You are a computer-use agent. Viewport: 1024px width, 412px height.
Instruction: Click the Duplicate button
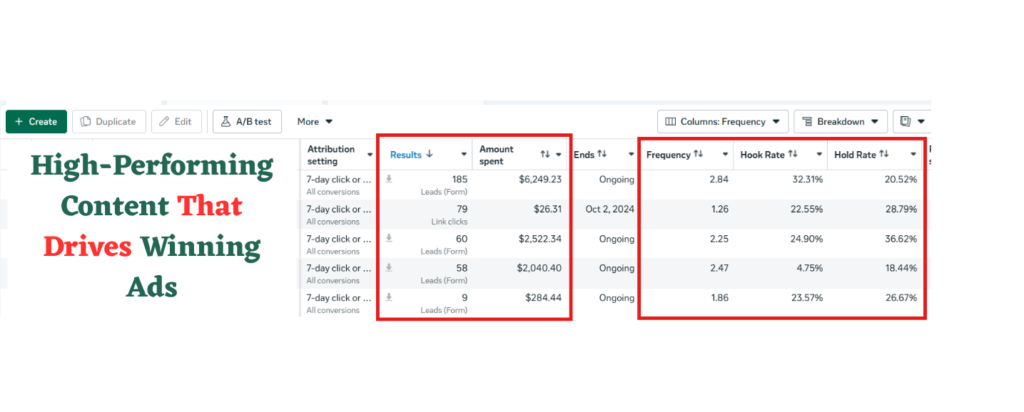(108, 121)
